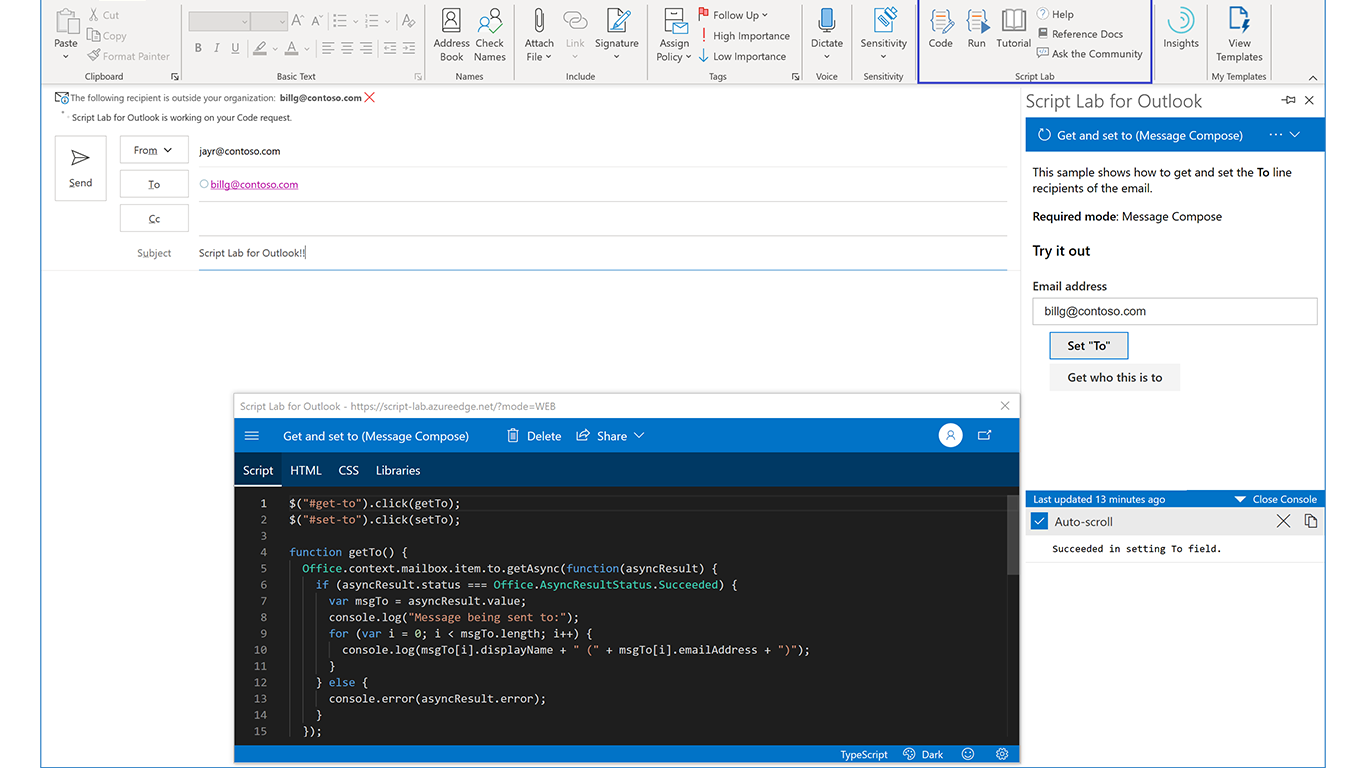
Task: Apply the red font color
Action: click(291, 47)
